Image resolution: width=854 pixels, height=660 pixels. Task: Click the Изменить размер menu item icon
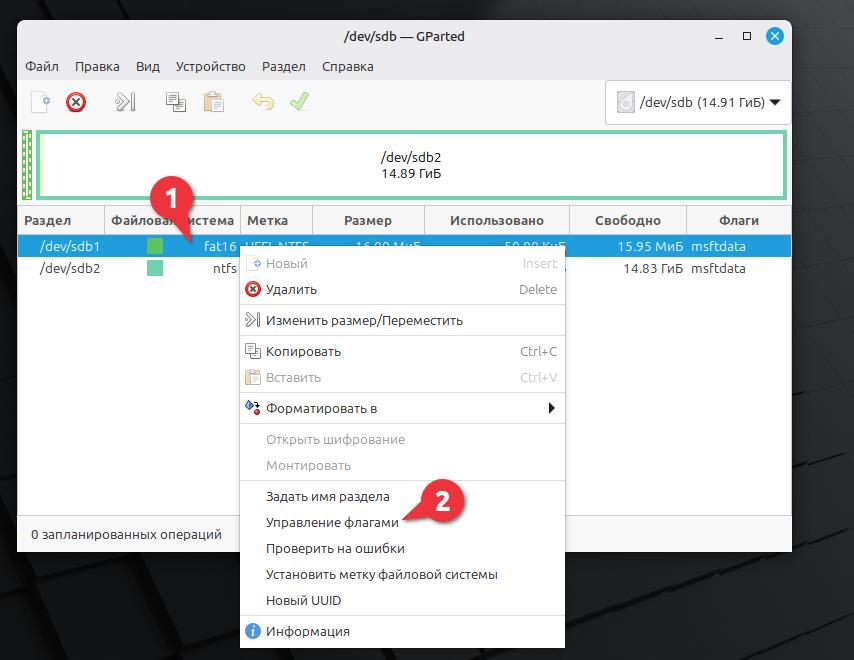[253, 320]
